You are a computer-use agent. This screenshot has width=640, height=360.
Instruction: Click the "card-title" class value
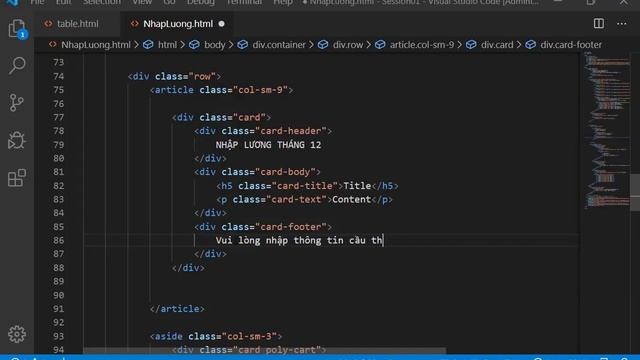304,186
